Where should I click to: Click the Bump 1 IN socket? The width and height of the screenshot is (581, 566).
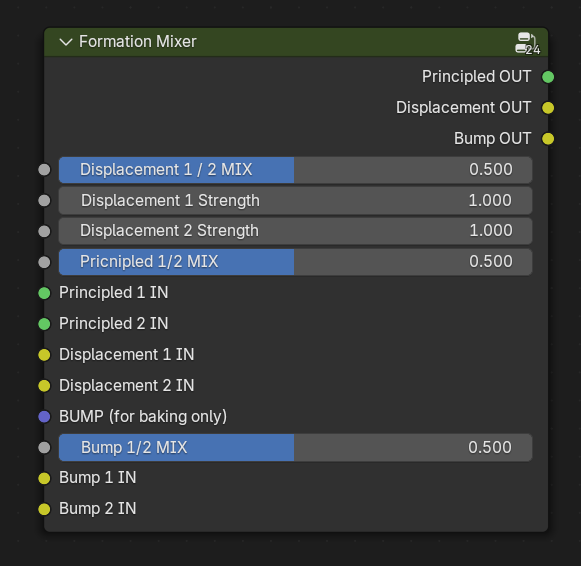44,478
